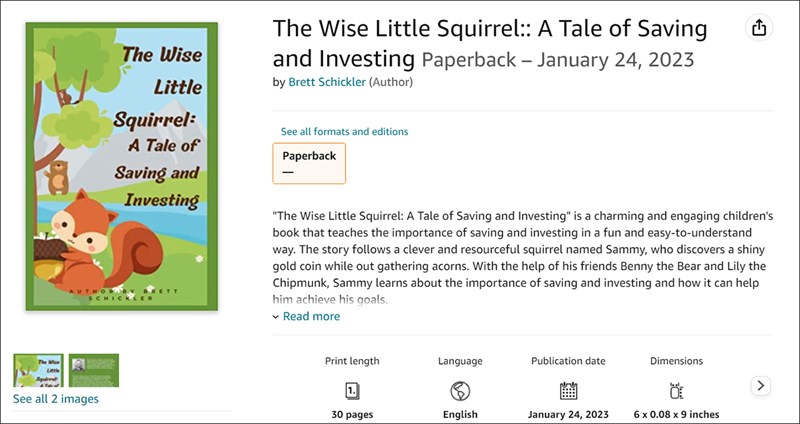This screenshot has height=424, width=800.
Task: Click the dimensions ruler icon
Action: [676, 391]
